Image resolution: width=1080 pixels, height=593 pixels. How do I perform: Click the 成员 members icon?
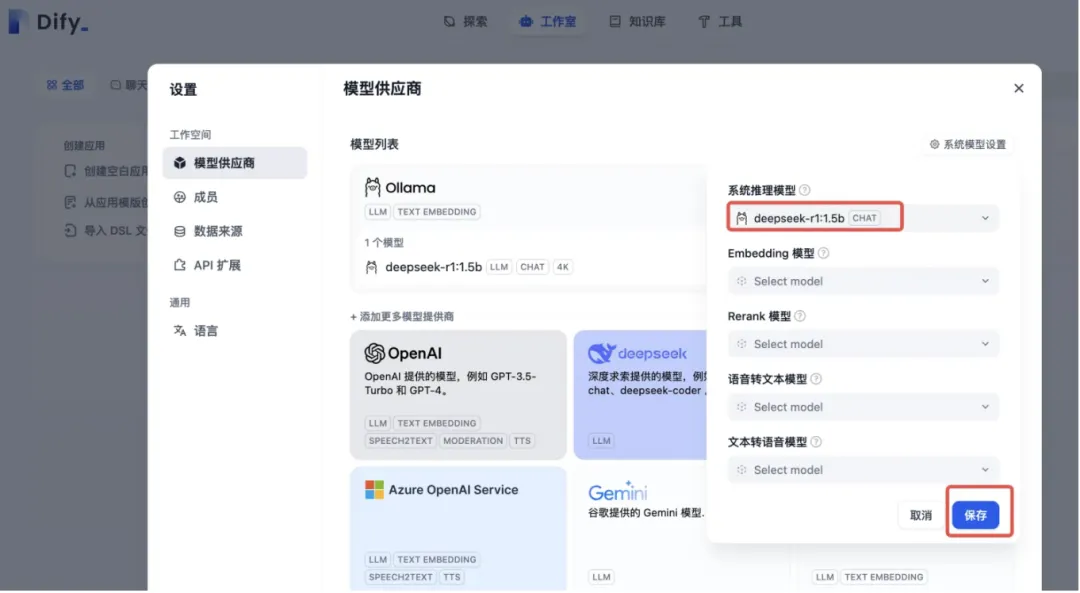coord(180,198)
